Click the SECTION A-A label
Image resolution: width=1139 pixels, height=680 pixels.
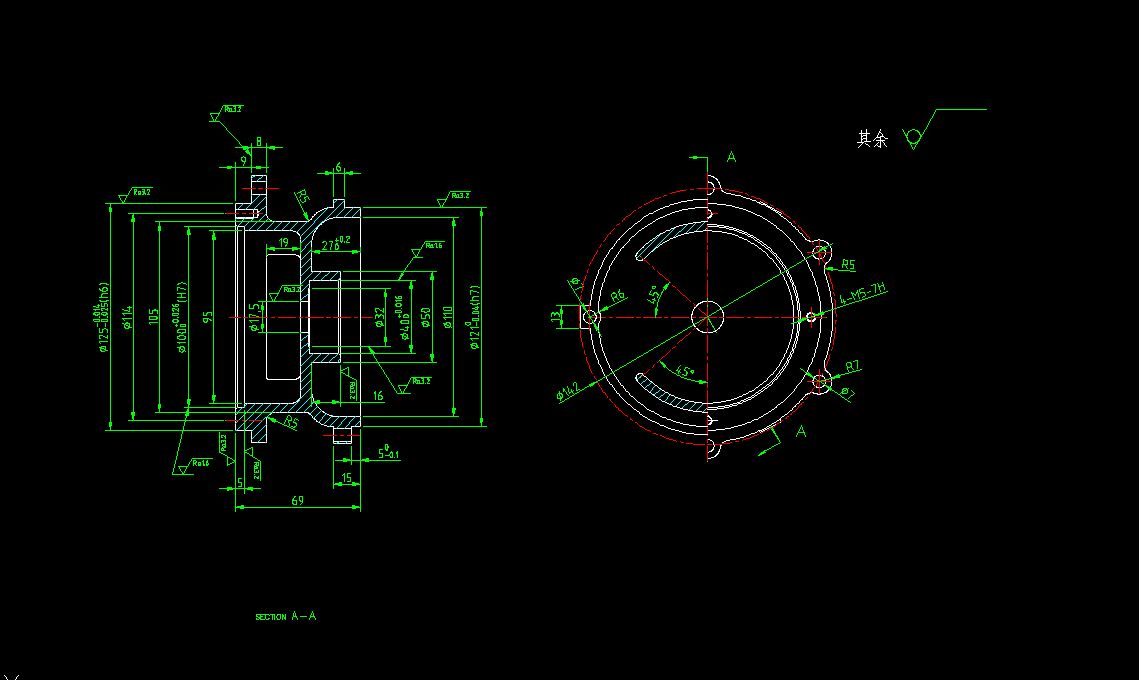coord(285,616)
